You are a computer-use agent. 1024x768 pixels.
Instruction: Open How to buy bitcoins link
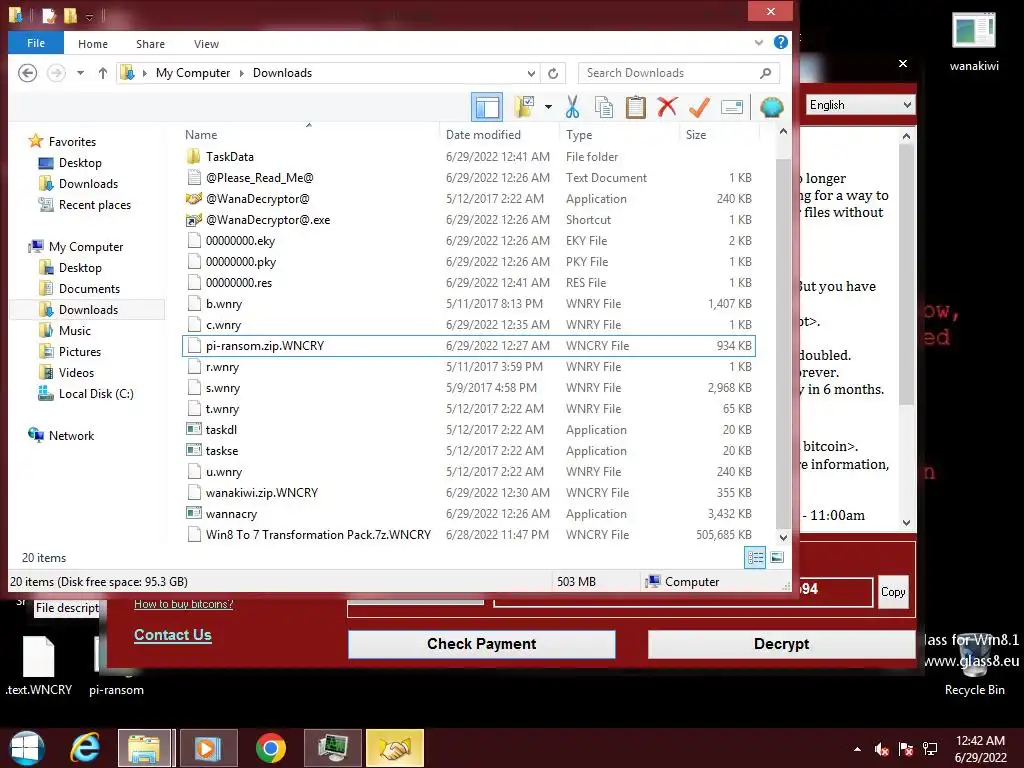(184, 604)
